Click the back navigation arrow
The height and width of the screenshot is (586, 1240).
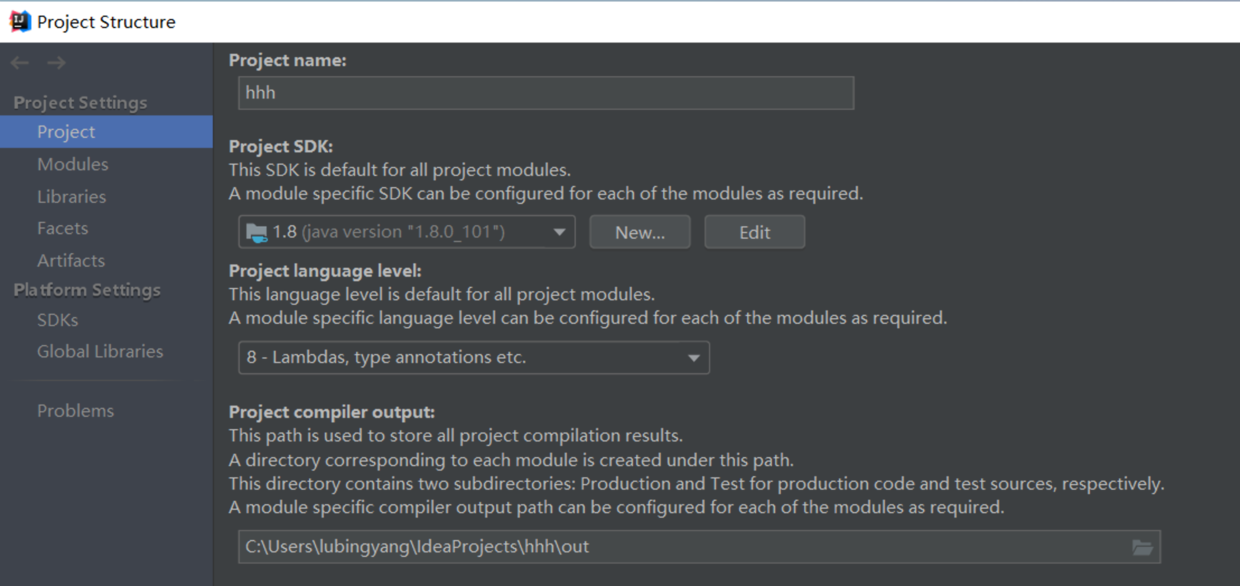coord(20,63)
